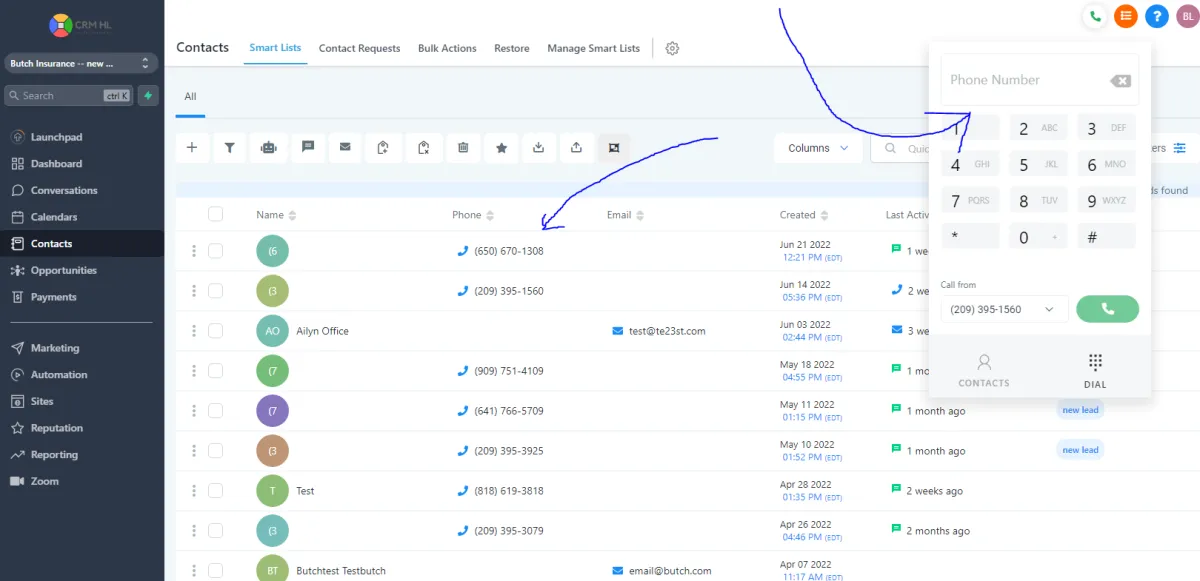Click the last highlighted icon in contacts toolbar

[614, 147]
